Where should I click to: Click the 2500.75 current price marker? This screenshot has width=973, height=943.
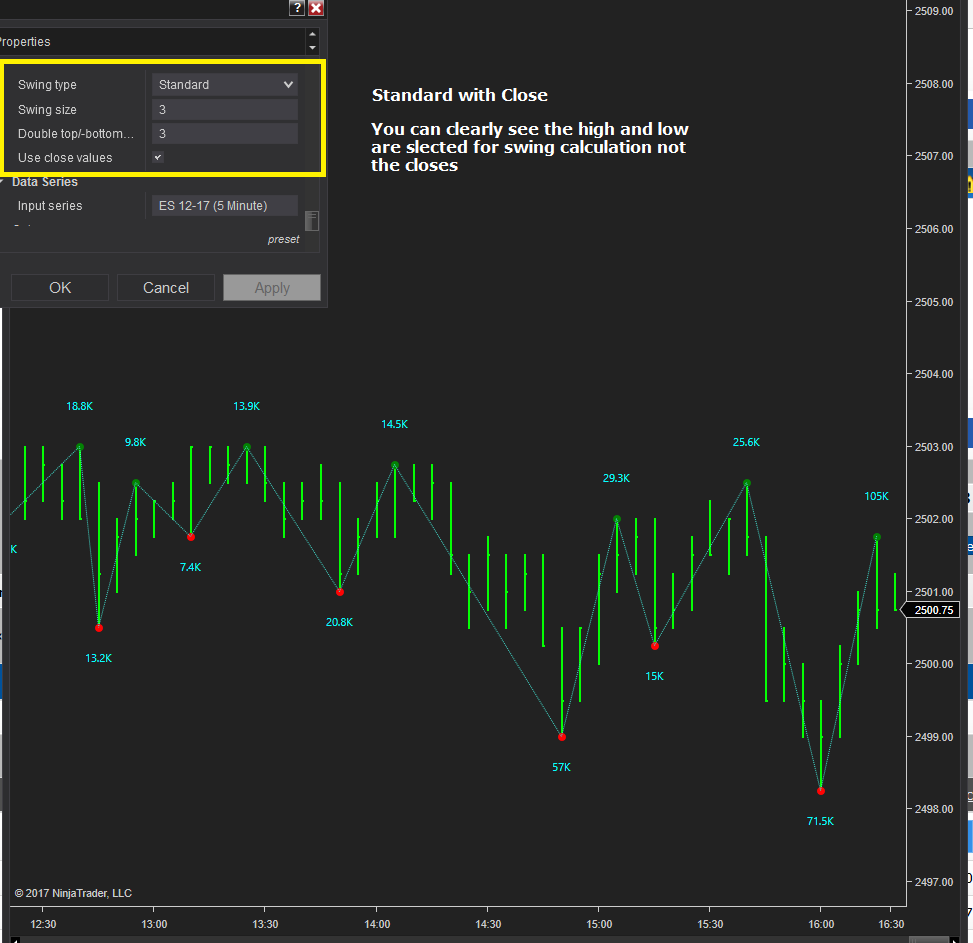(930, 610)
